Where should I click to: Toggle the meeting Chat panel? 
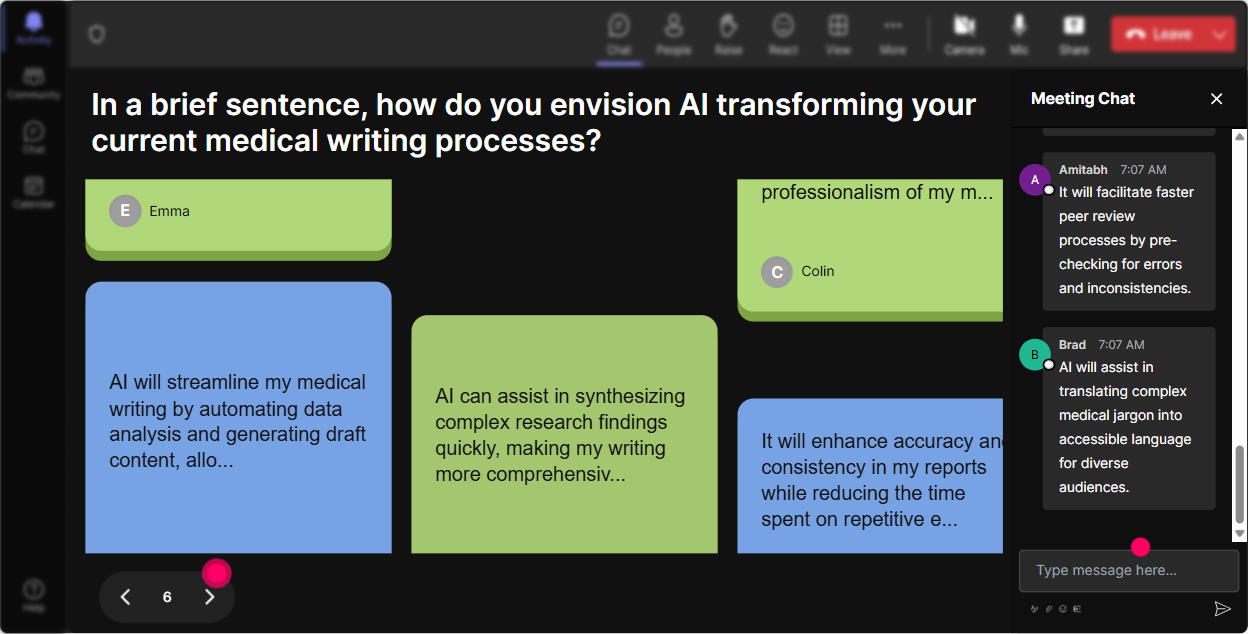[619, 34]
